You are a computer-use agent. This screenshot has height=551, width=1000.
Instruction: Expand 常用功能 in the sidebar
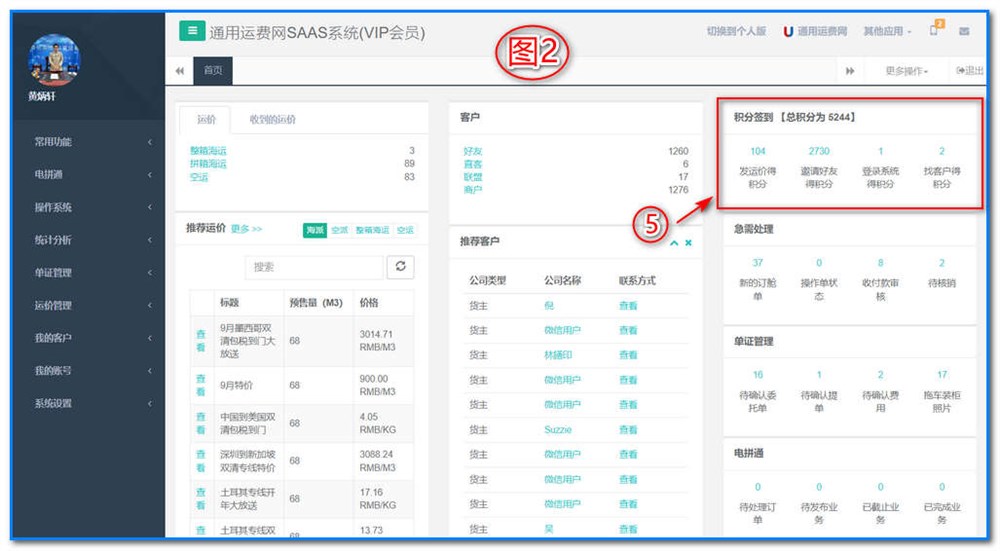click(88, 142)
